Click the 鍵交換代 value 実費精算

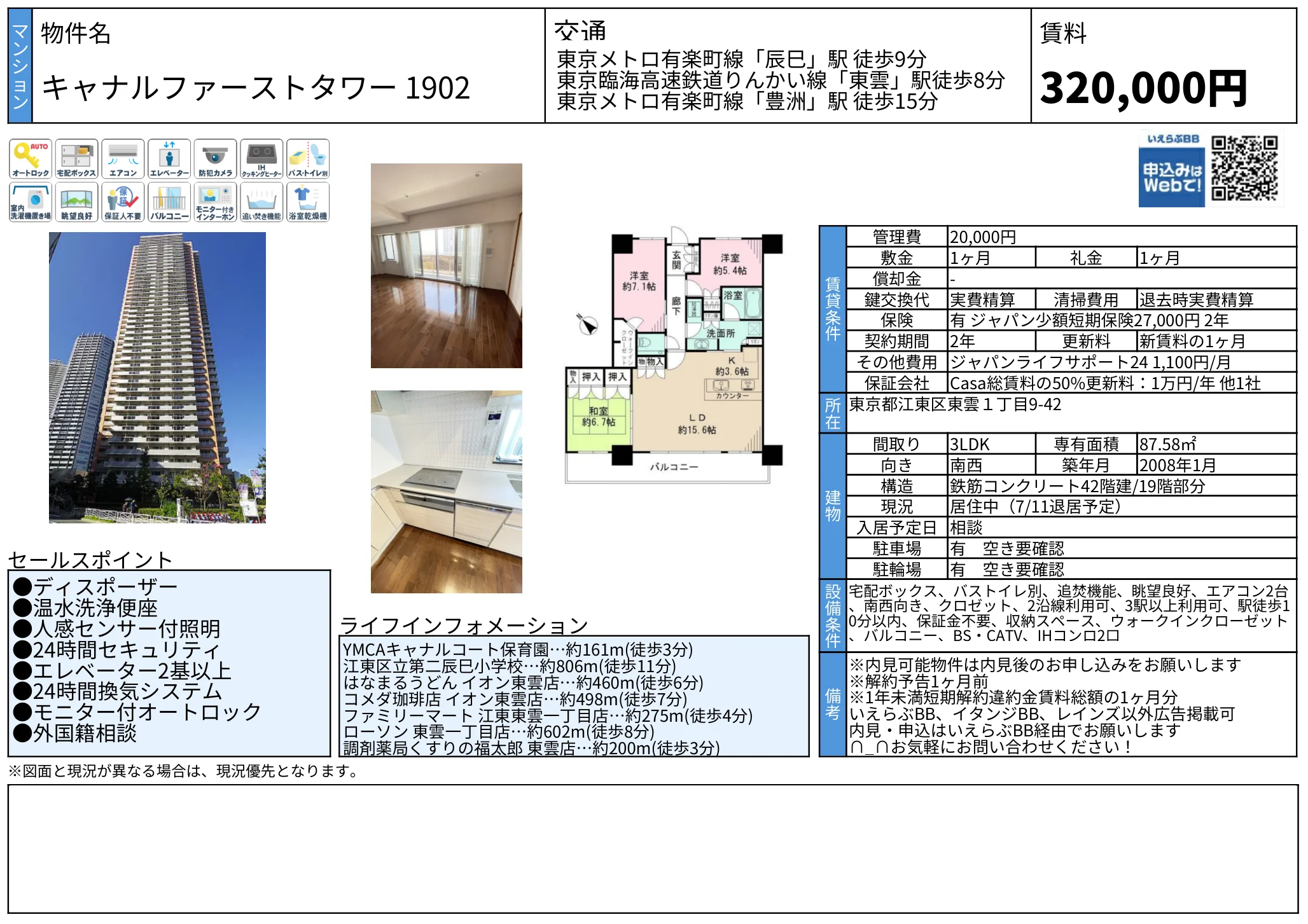click(x=991, y=300)
